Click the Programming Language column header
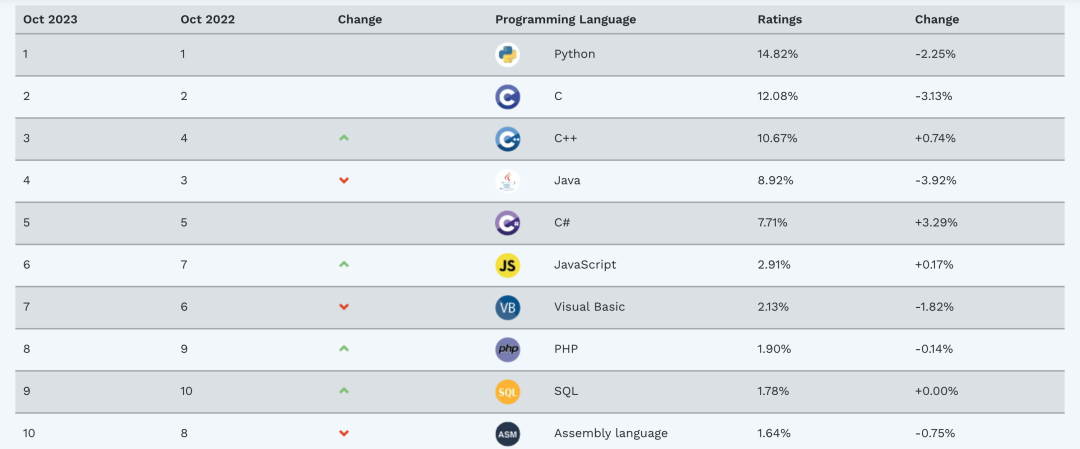 click(565, 19)
